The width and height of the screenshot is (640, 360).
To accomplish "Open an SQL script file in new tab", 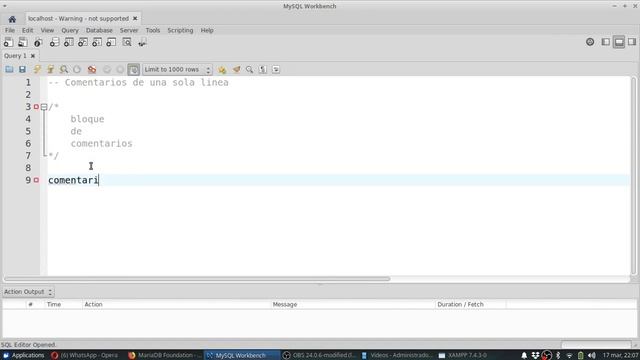I will (x=23, y=42).
